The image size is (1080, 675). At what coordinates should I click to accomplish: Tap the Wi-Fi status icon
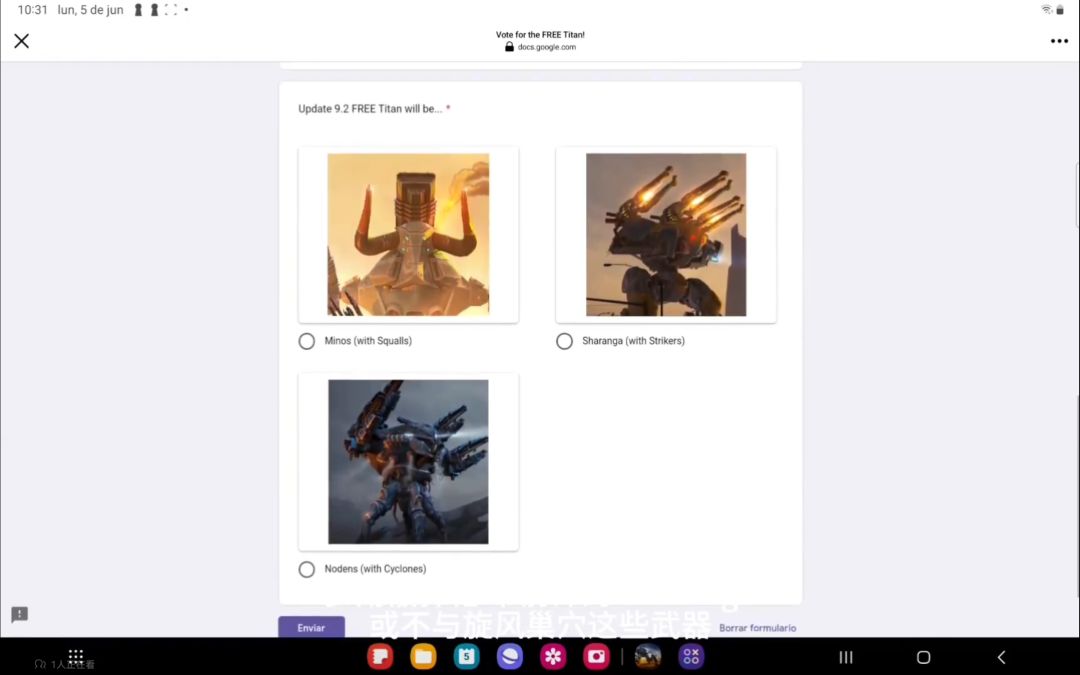tap(1046, 10)
